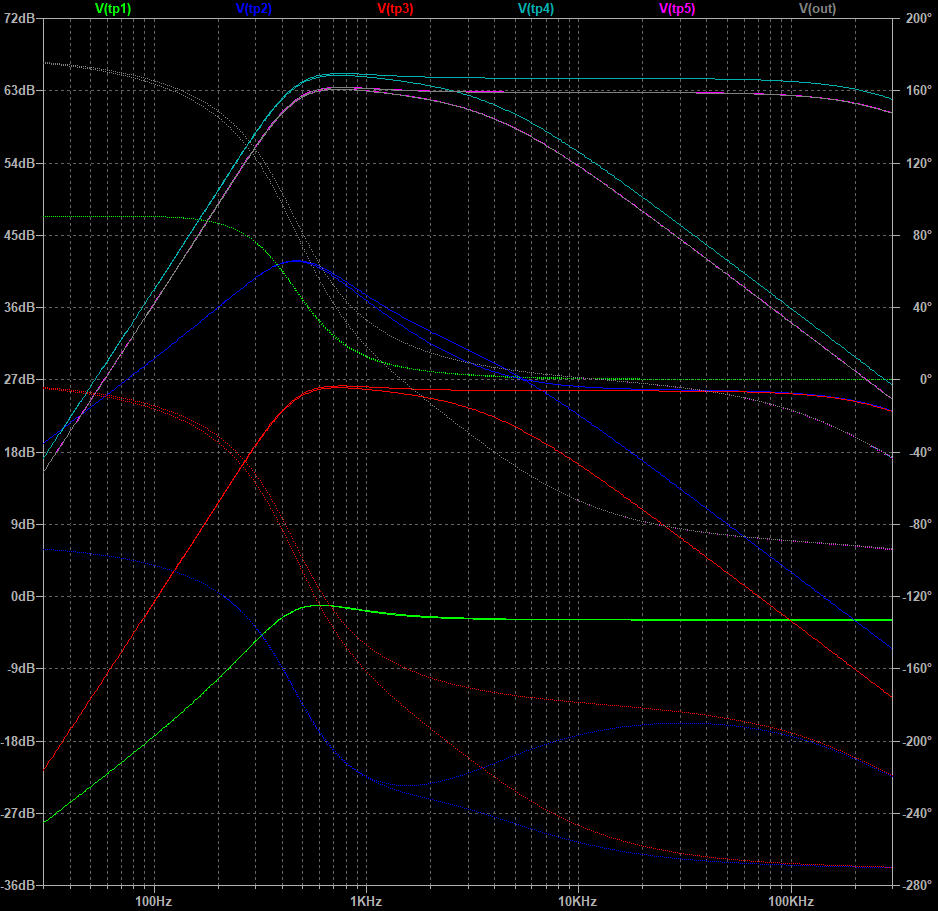The width and height of the screenshot is (938, 911).
Task: Select the blue V(tp2) trace label
Action: (x=254, y=8)
